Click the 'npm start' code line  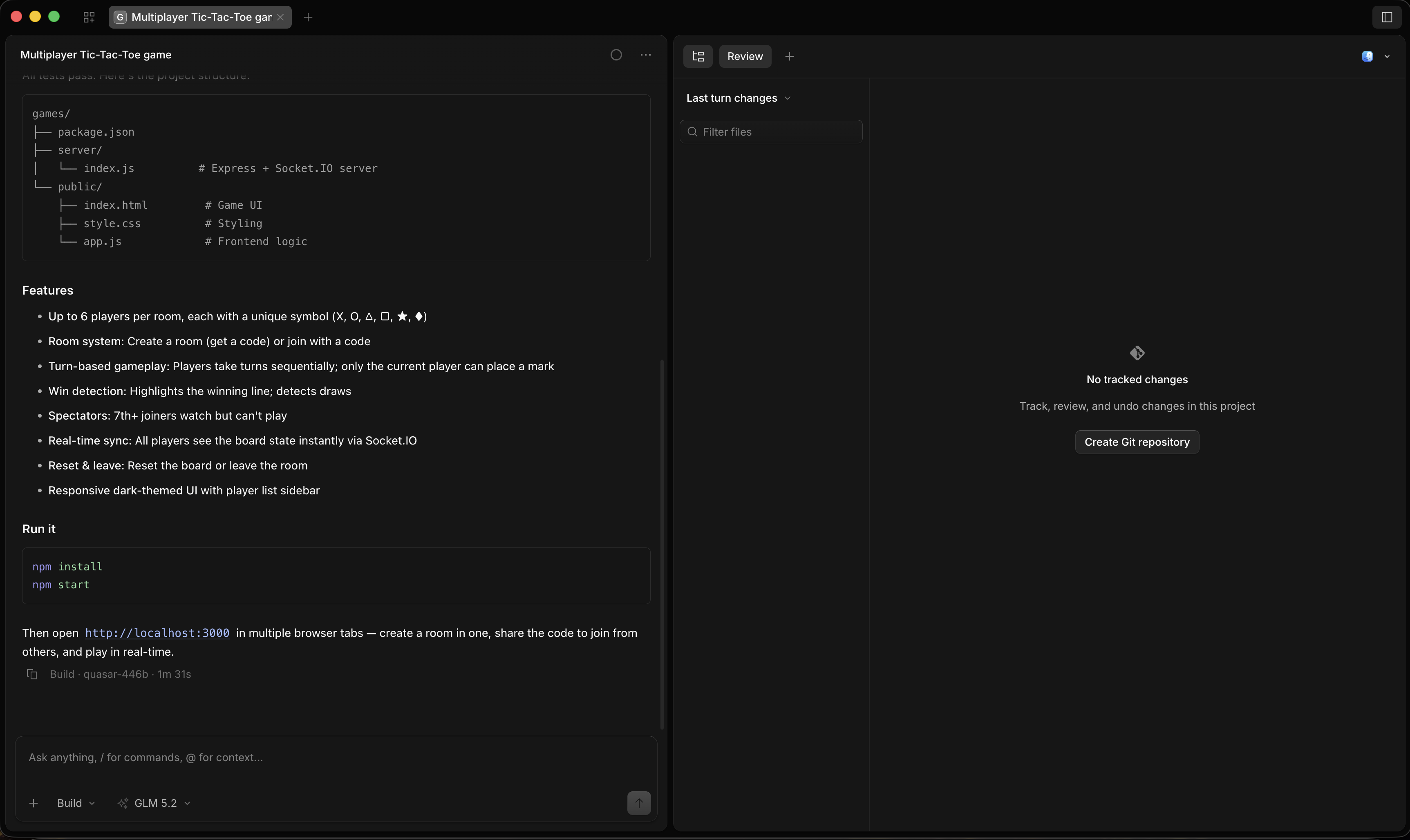pyautogui.click(x=61, y=584)
